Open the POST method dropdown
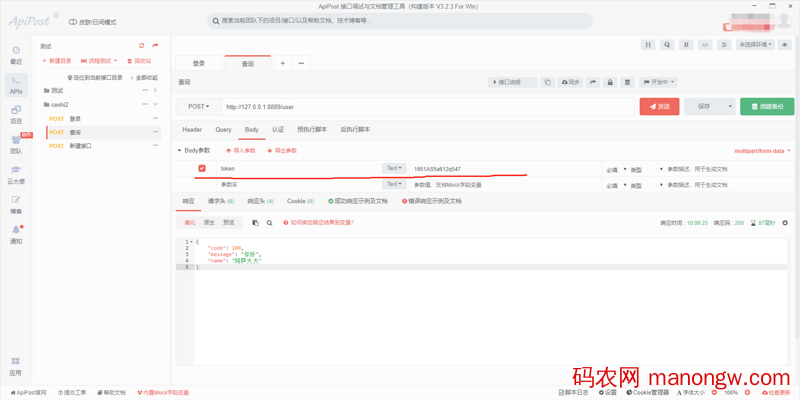Screen dimensions: 800x400 click(x=199, y=107)
